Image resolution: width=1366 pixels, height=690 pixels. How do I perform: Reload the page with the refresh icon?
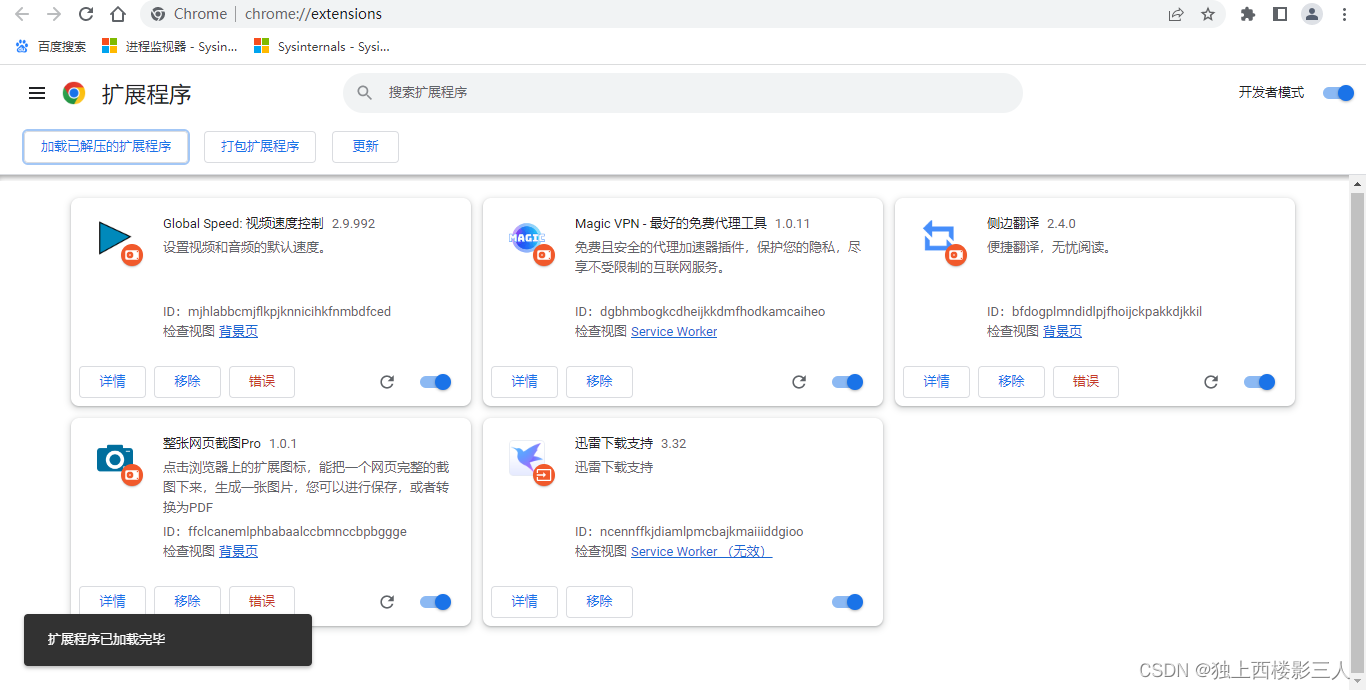[86, 14]
